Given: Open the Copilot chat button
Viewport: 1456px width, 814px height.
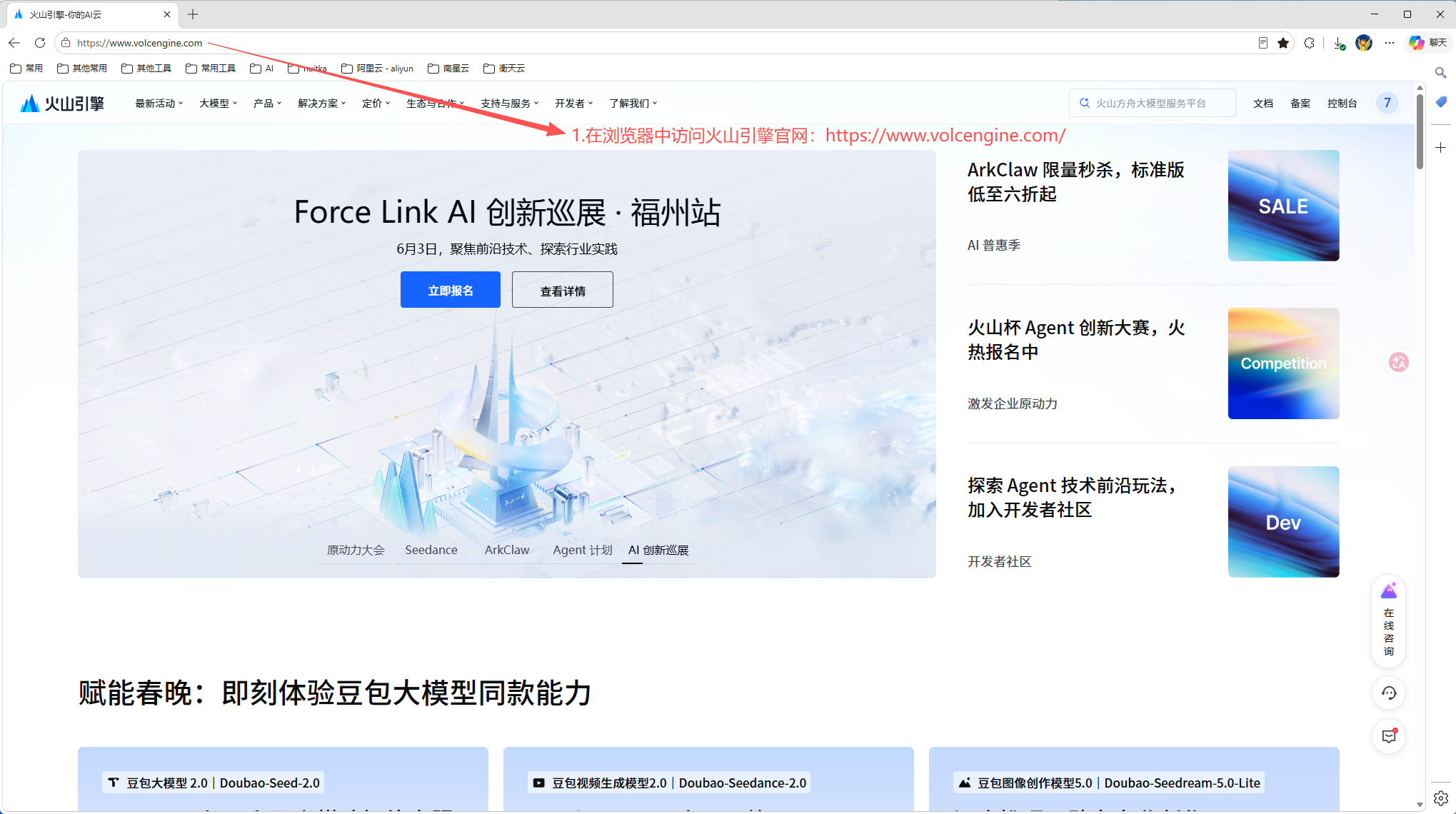Looking at the screenshot, I should tap(1427, 43).
